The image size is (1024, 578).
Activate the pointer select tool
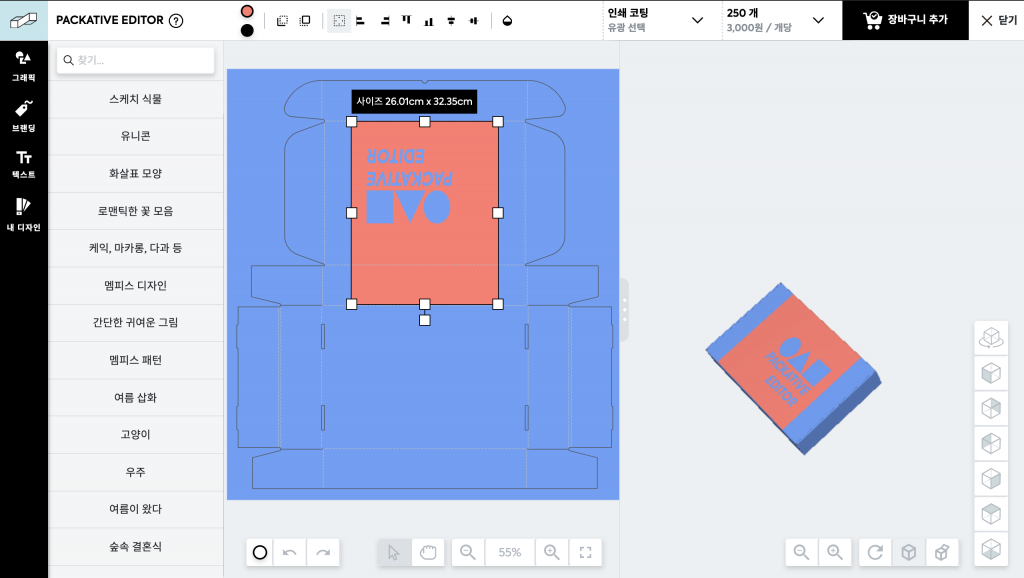pyautogui.click(x=394, y=553)
